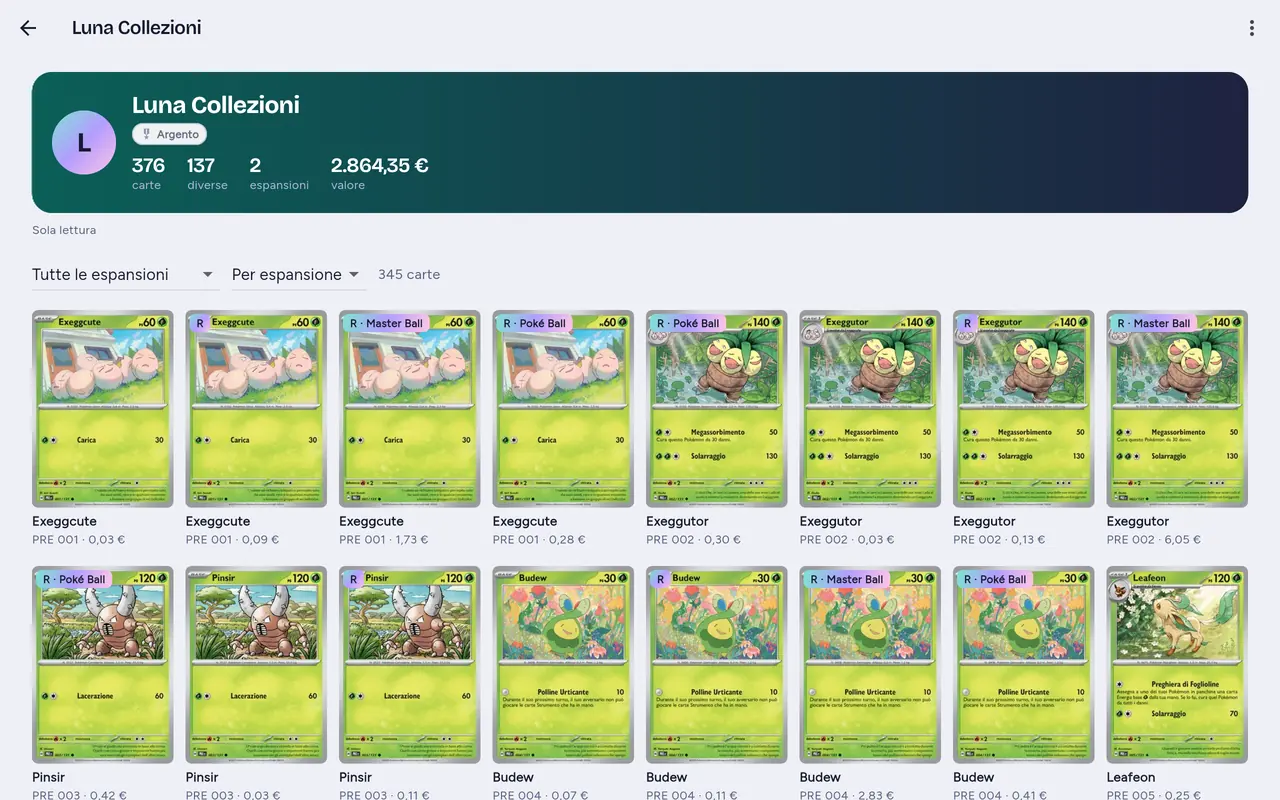Open first Exeggcute card priced 0,03 €
1280x800 pixels.
coord(103,409)
